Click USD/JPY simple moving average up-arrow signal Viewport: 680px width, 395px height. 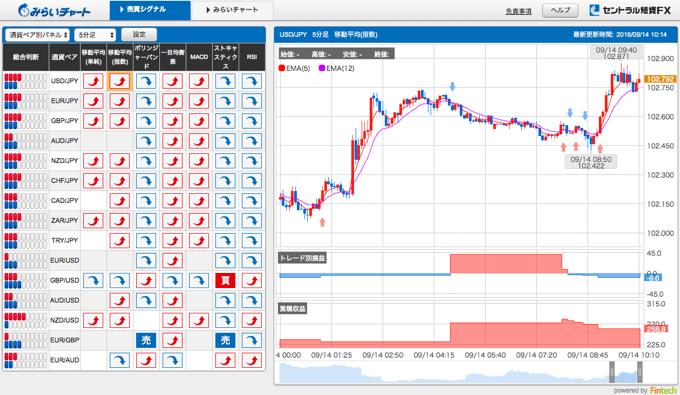(93, 81)
